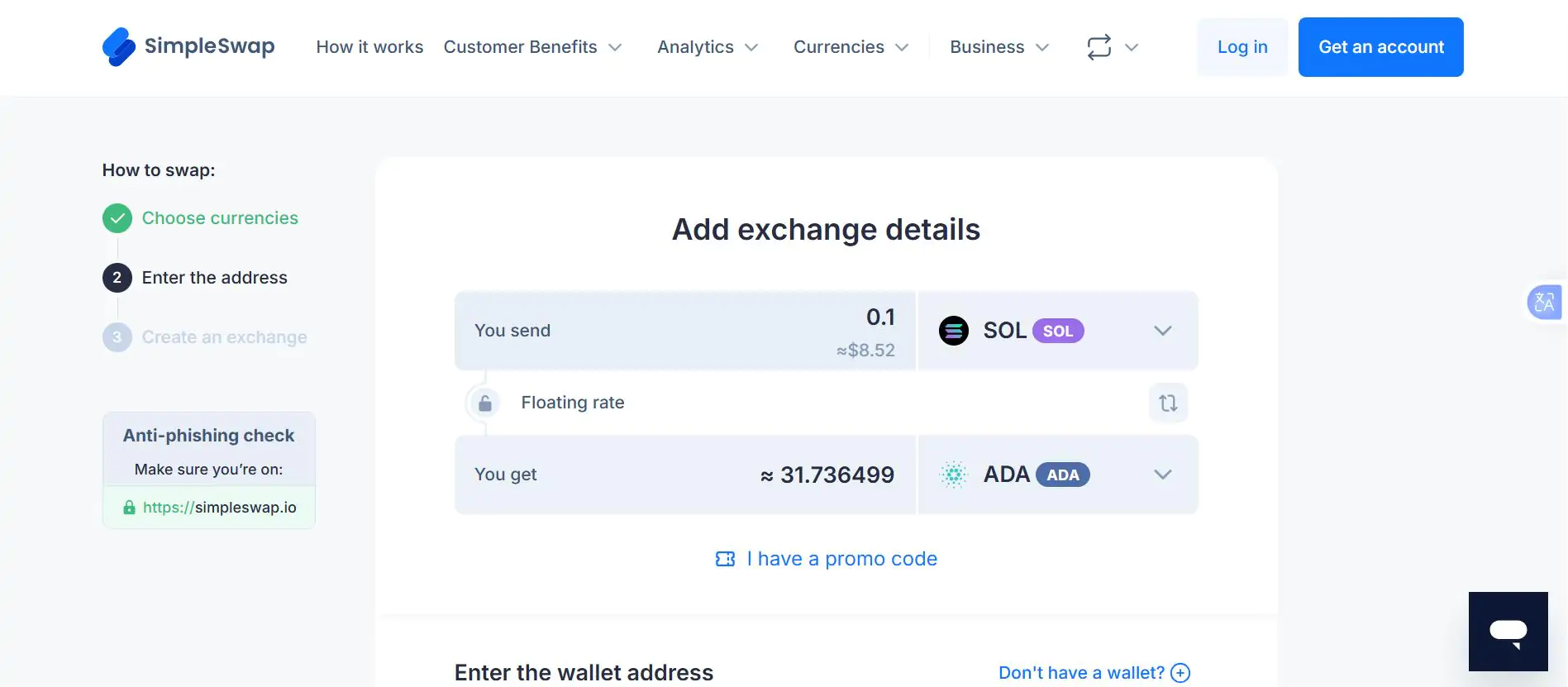Image resolution: width=1568 pixels, height=687 pixels.
Task: Click the green checkmark on Choose currencies step
Action: (x=117, y=217)
